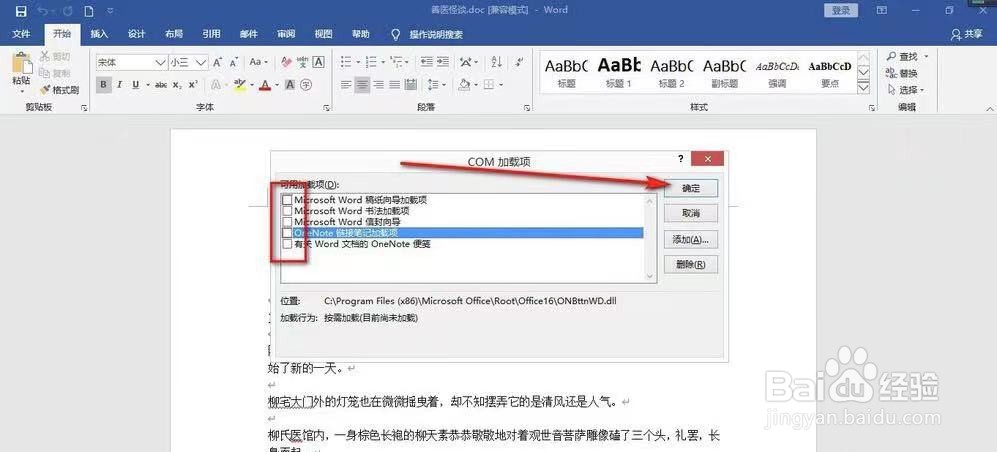Switch to the 设计 (Design) tab
This screenshot has height=452, width=997.
136,34
